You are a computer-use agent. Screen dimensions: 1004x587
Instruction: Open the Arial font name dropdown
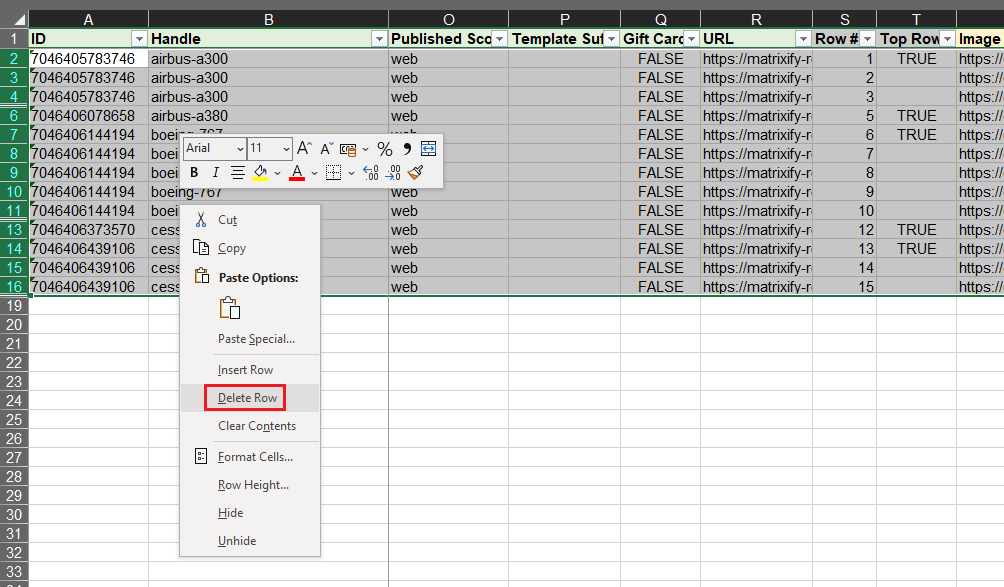tap(240, 148)
